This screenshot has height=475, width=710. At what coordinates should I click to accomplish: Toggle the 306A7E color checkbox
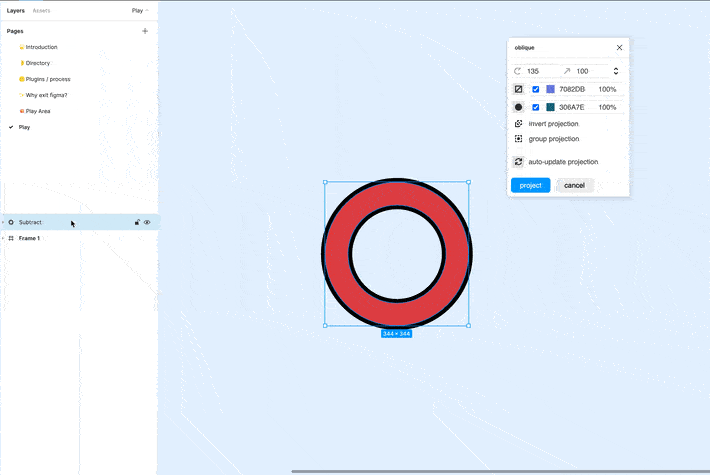click(x=536, y=107)
